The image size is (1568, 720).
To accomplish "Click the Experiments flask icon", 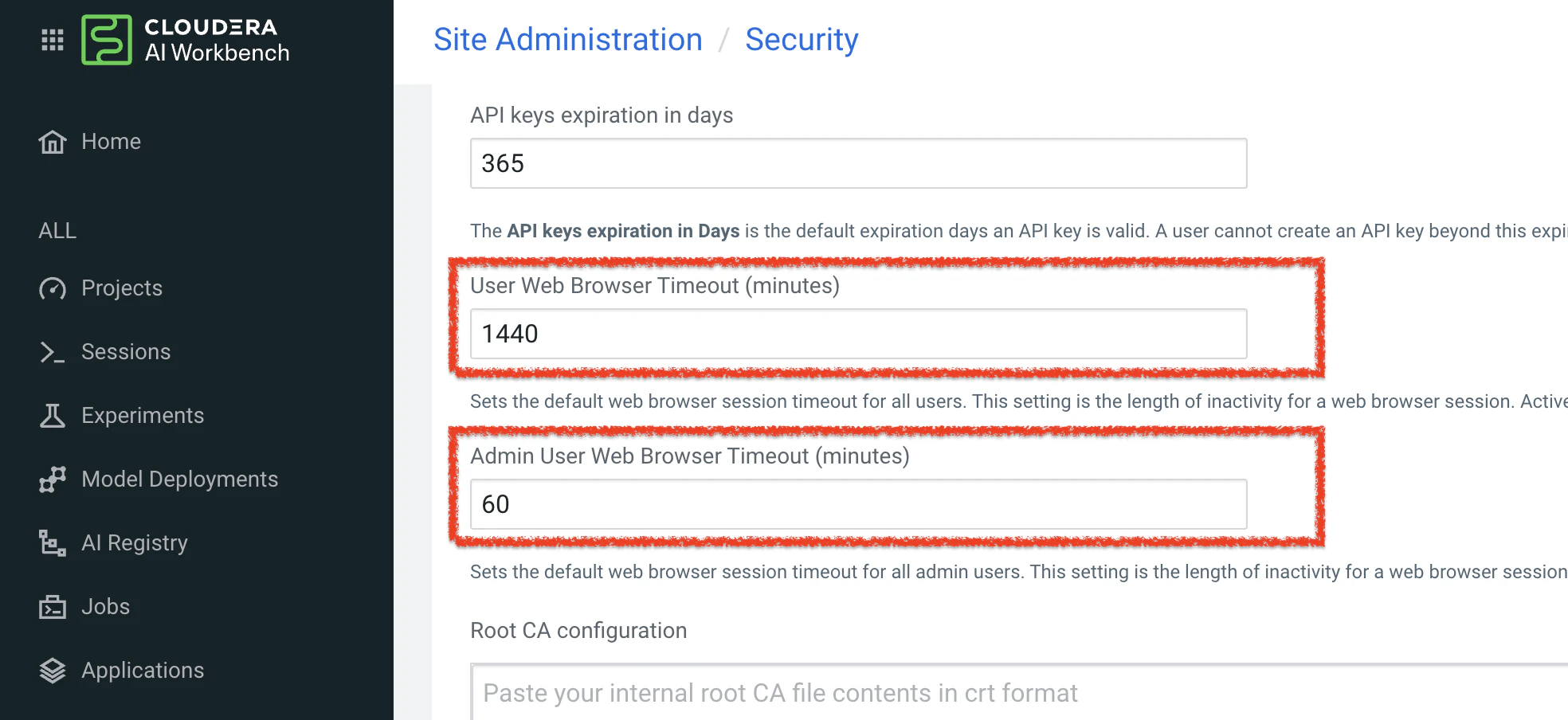I will [x=53, y=416].
